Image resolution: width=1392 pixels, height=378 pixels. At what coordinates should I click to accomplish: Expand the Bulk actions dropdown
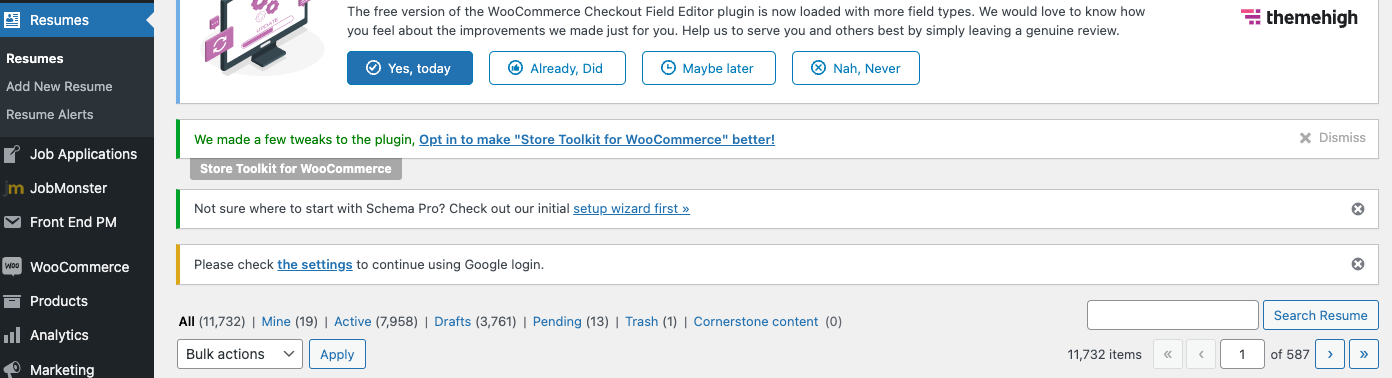click(240, 354)
